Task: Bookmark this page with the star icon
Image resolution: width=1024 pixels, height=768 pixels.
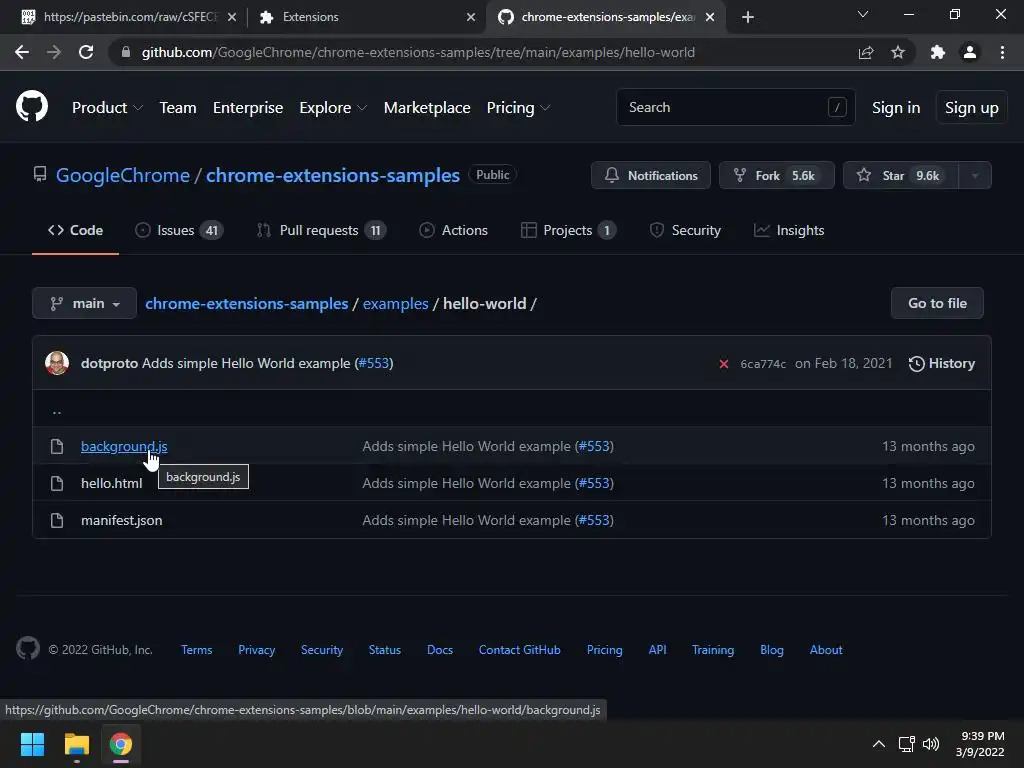Action: (x=898, y=52)
